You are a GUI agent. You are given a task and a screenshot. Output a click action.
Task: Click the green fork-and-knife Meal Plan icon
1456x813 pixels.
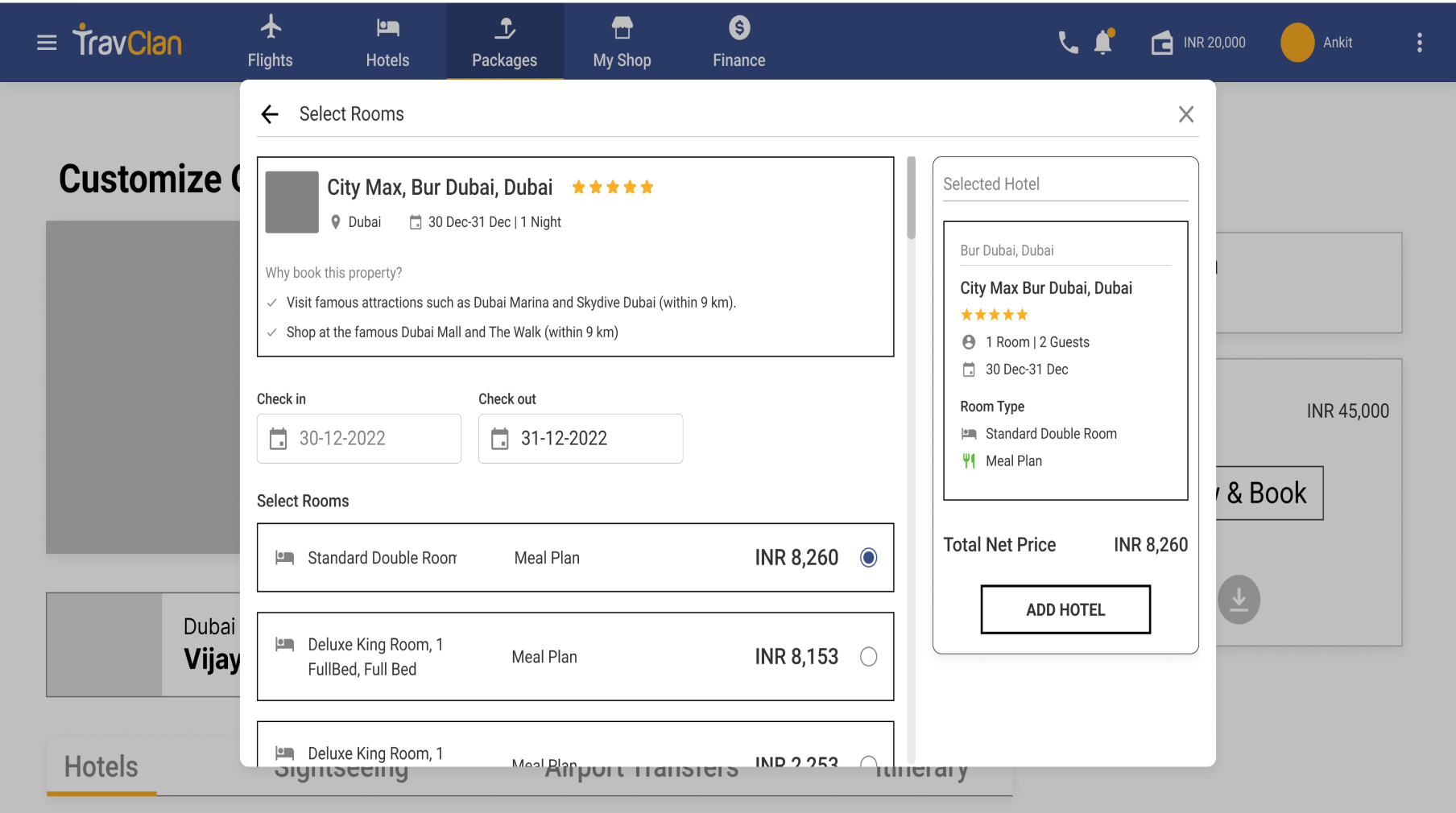pyautogui.click(x=969, y=461)
